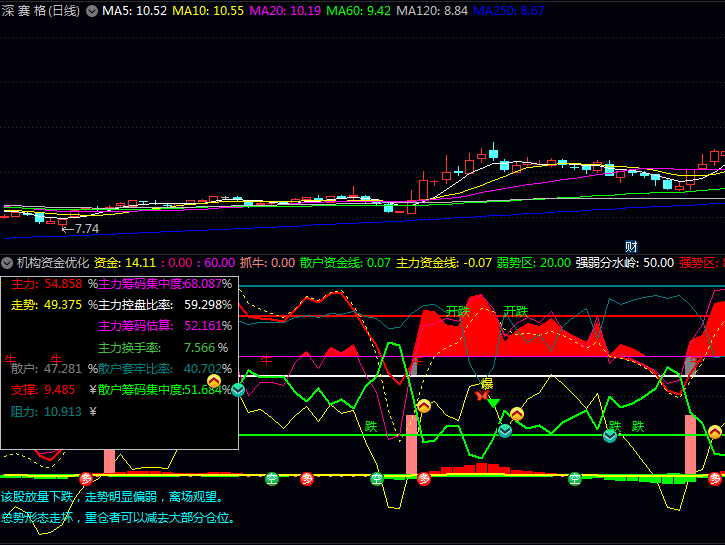This screenshot has width=725, height=545.
Task: Click the green triangle marker beside the butterfly
Action: [494, 401]
